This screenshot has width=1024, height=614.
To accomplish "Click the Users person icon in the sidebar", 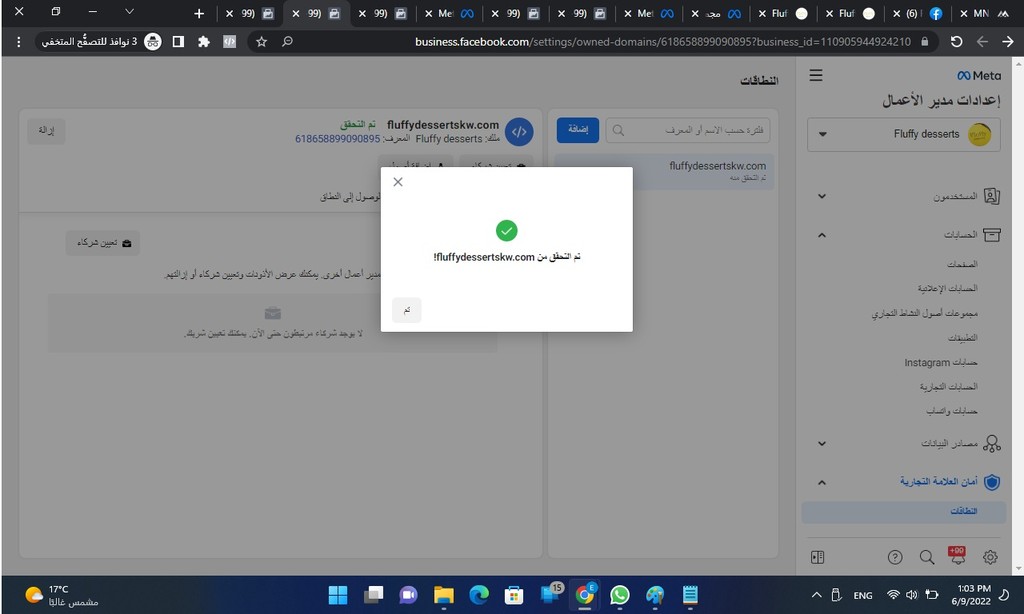I will 991,196.
